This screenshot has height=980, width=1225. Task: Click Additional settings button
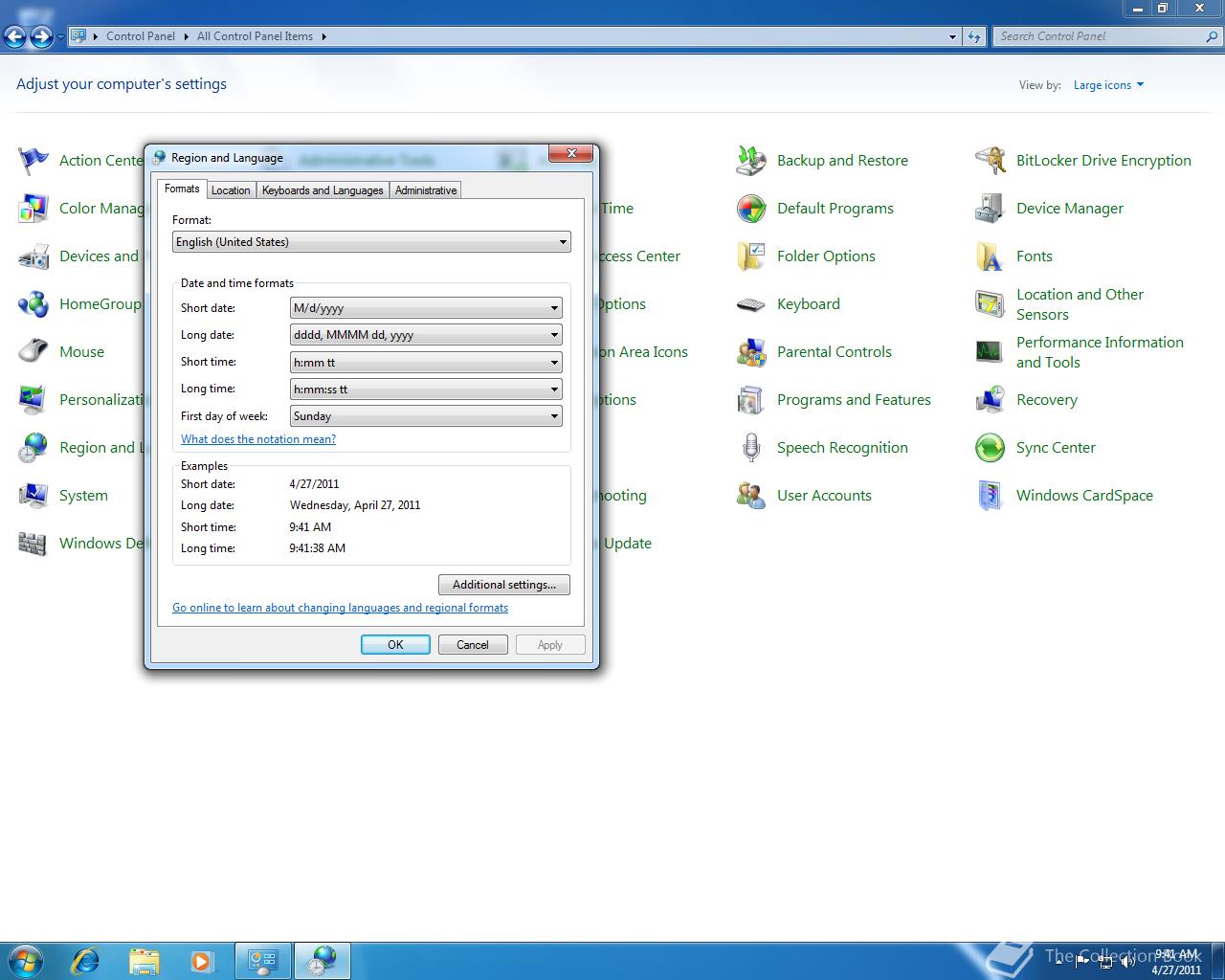tap(504, 585)
